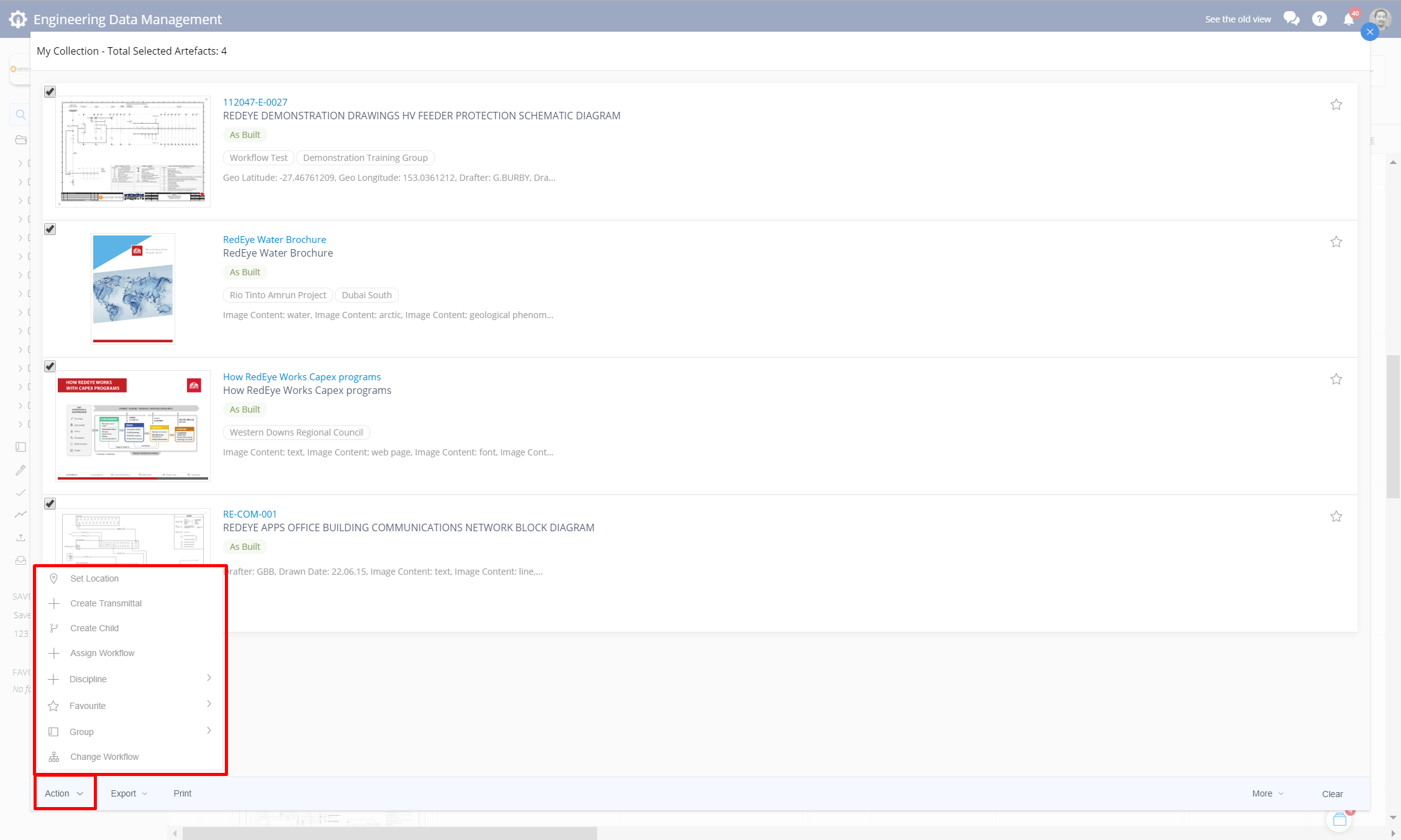1401x840 pixels.
Task: Open the help question mark icon
Action: pyautogui.click(x=1320, y=19)
